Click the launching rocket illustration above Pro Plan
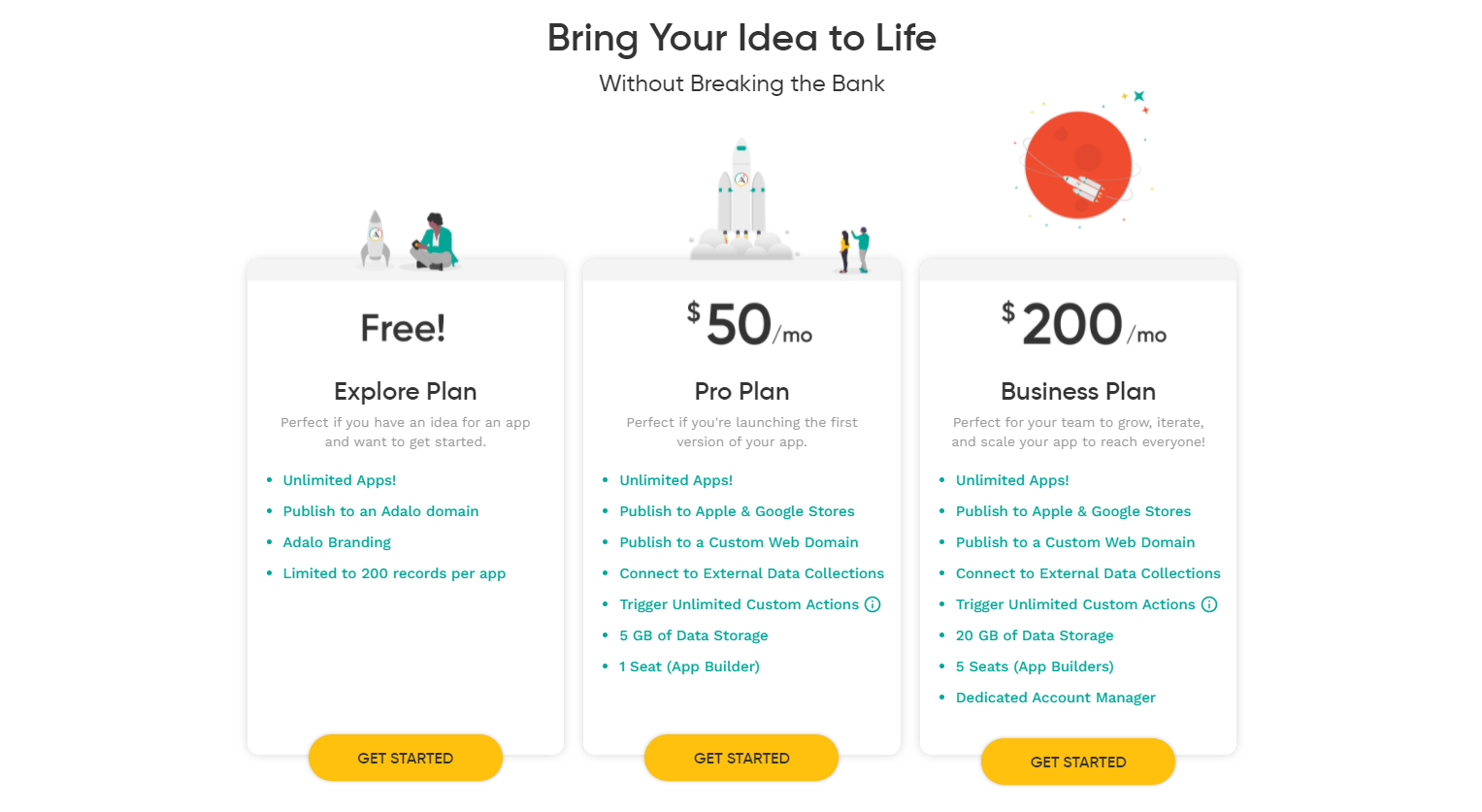1482x812 pixels. point(741,199)
